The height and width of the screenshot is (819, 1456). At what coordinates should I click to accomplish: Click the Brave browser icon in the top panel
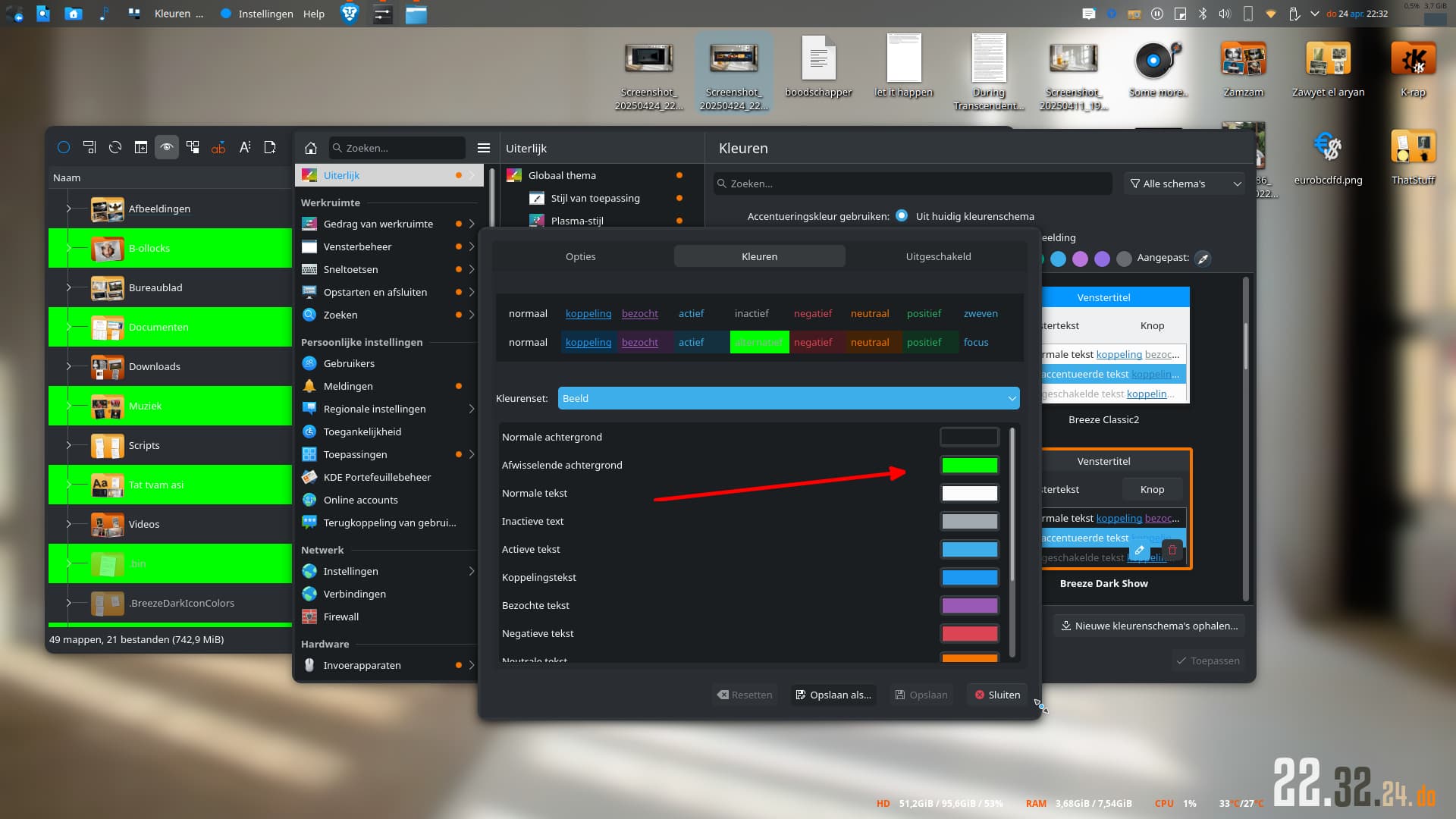pos(350,14)
